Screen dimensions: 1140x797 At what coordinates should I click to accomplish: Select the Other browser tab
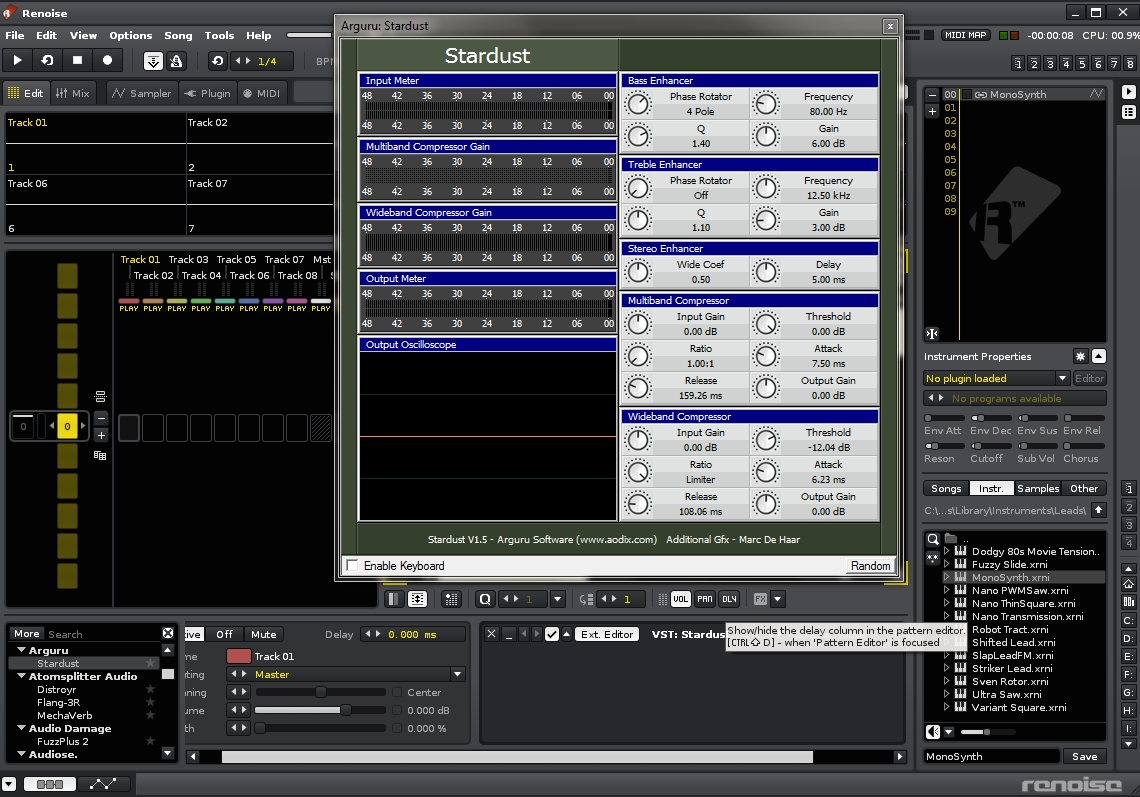(1083, 489)
